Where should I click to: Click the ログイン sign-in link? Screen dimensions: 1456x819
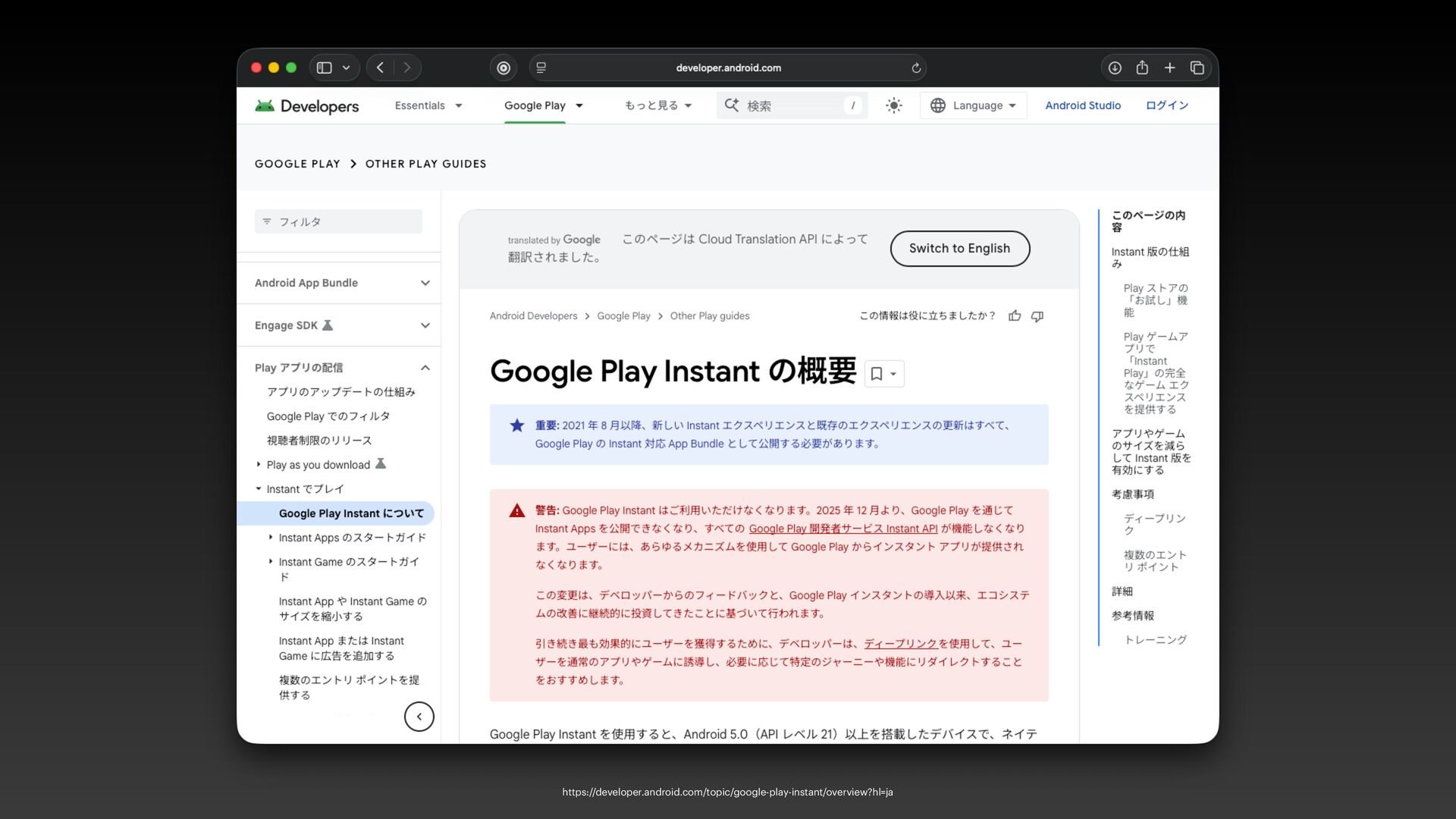(1167, 105)
